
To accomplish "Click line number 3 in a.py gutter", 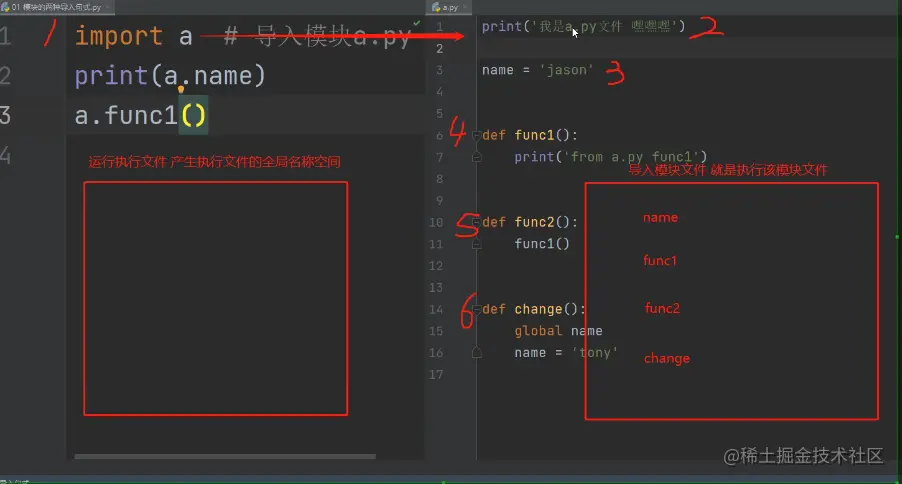I will pos(439,70).
